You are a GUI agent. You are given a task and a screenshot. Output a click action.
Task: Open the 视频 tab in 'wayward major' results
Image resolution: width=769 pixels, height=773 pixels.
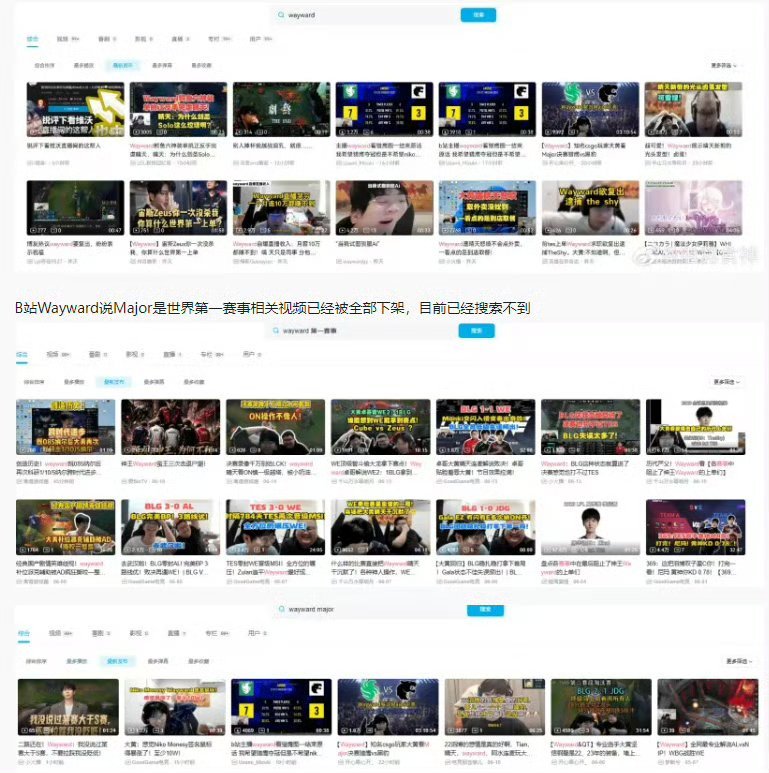tap(60, 633)
